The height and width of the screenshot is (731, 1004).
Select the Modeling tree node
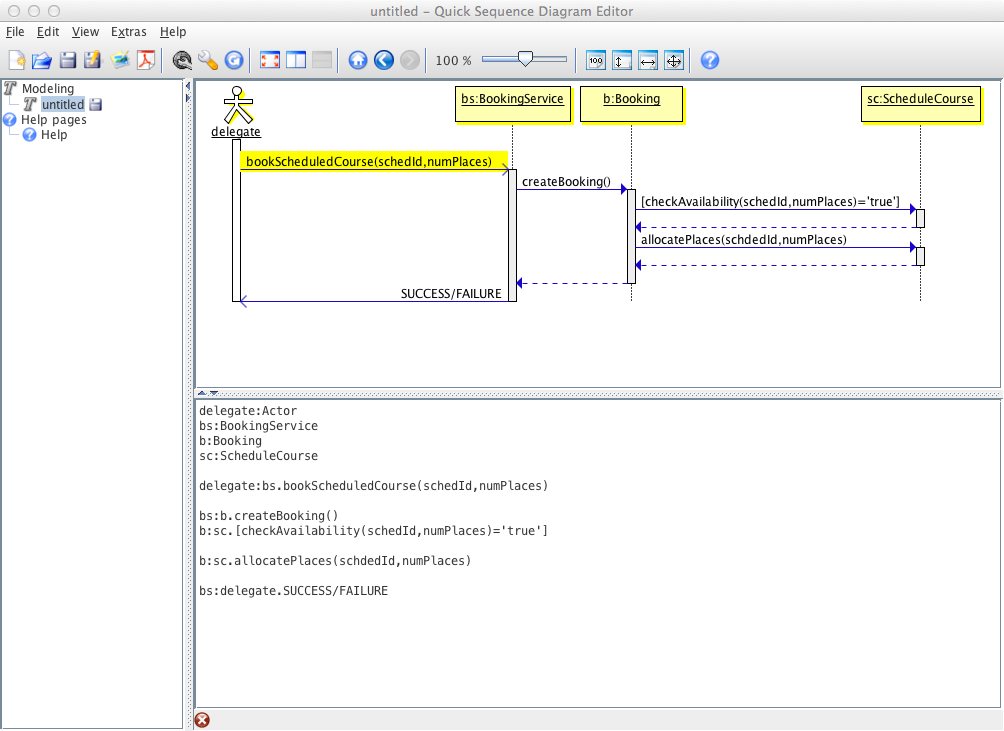pyautogui.click(x=47, y=89)
